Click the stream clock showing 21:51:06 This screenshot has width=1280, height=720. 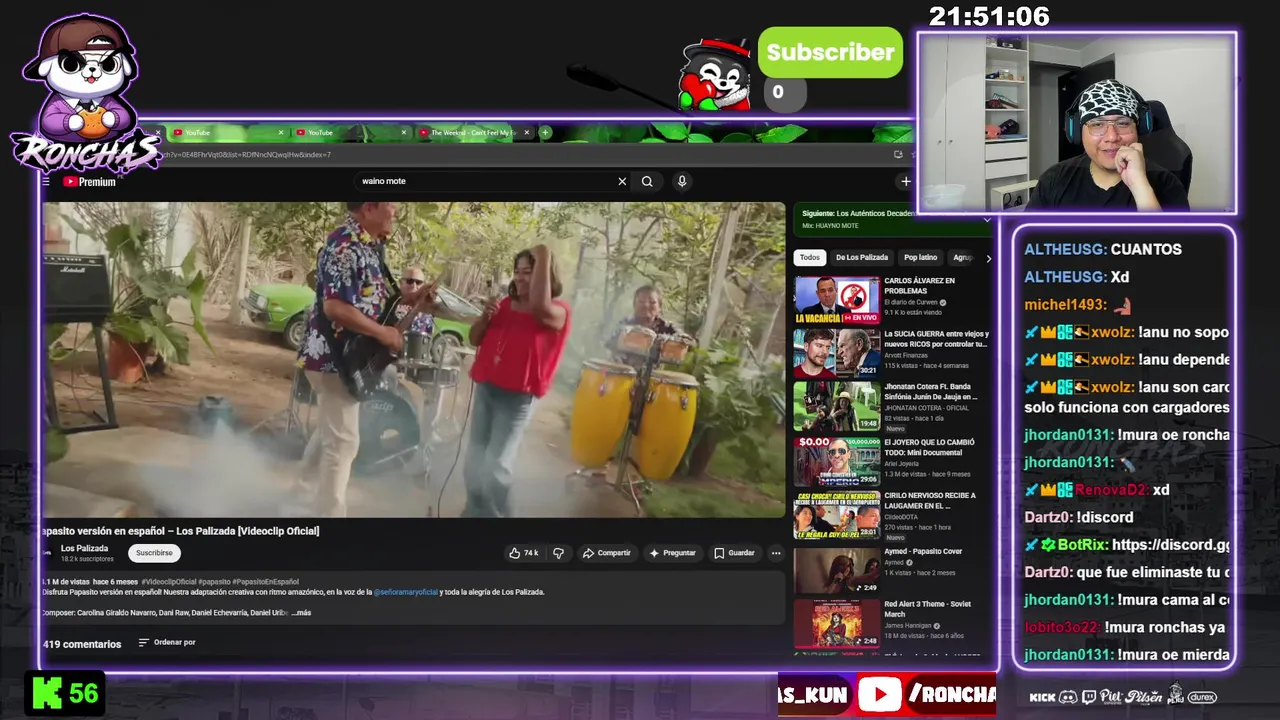[x=989, y=16]
